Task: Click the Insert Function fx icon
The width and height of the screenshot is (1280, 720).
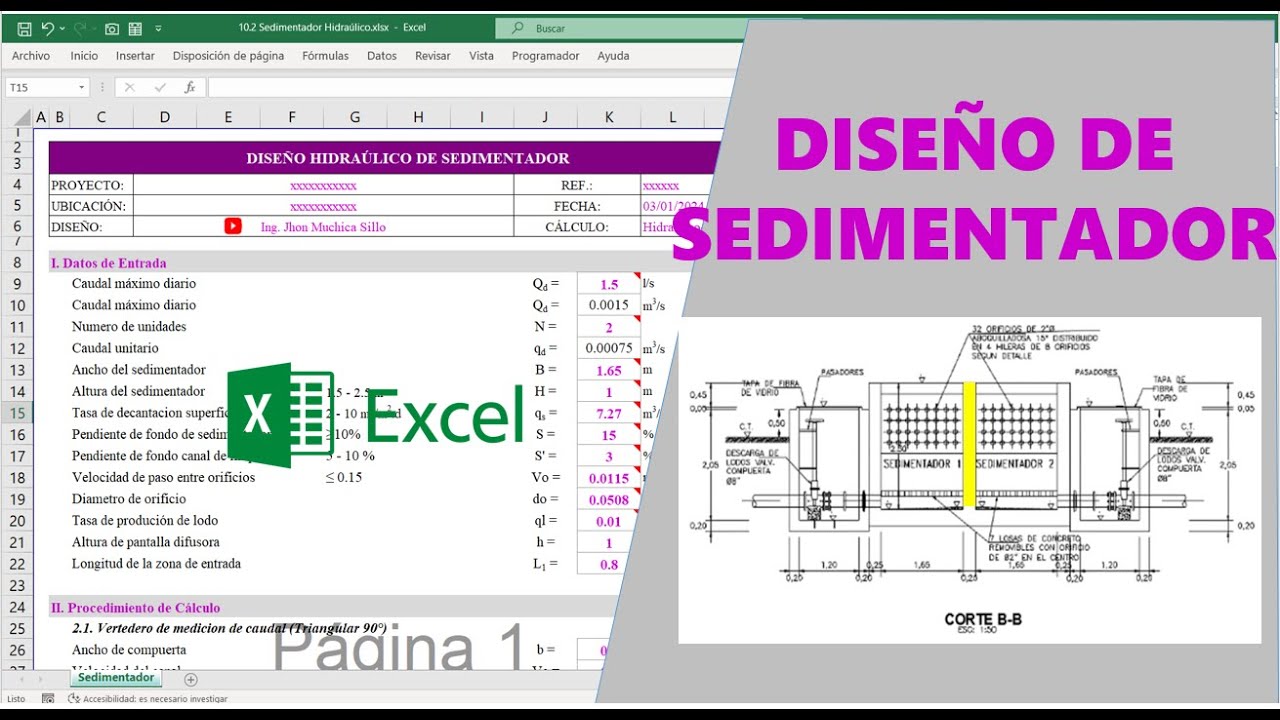Action: (190, 88)
